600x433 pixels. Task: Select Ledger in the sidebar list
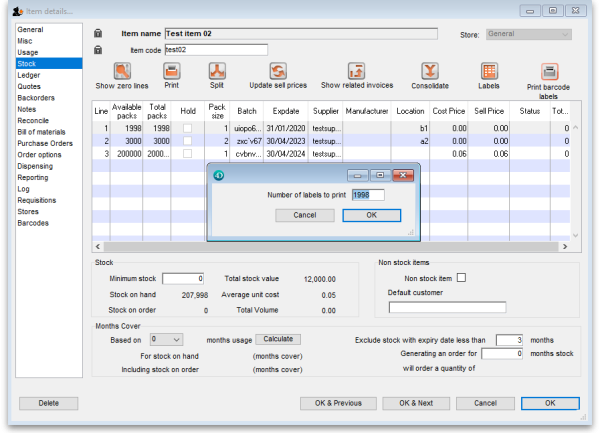28,73
